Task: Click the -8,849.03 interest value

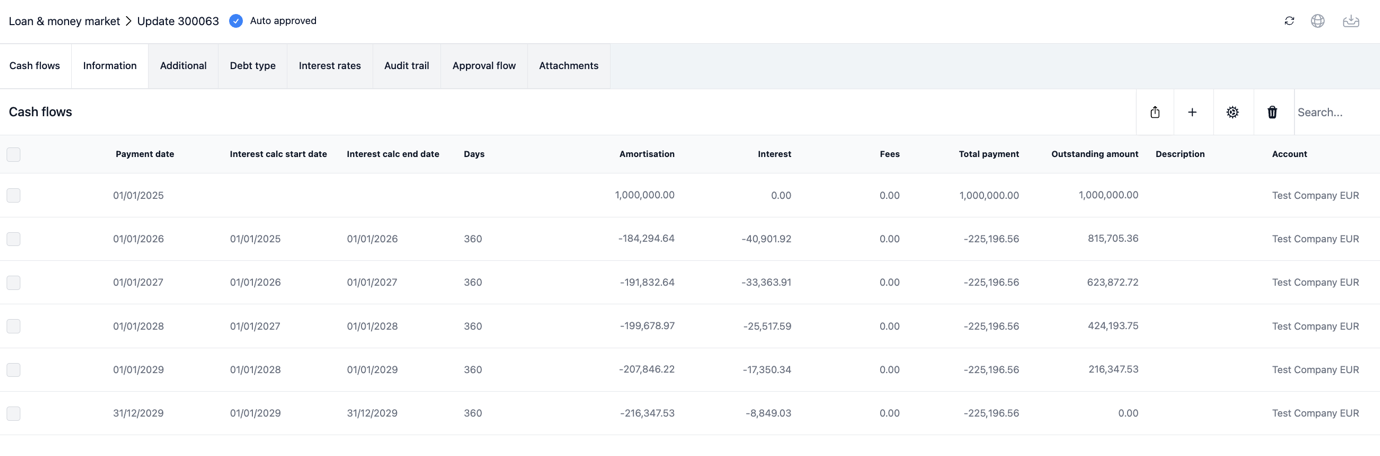Action: tap(770, 413)
